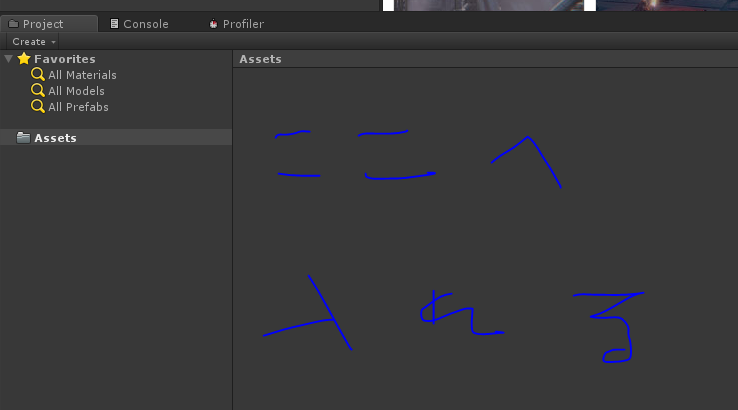Switch to the Project tab
The image size is (738, 410).
point(49,24)
